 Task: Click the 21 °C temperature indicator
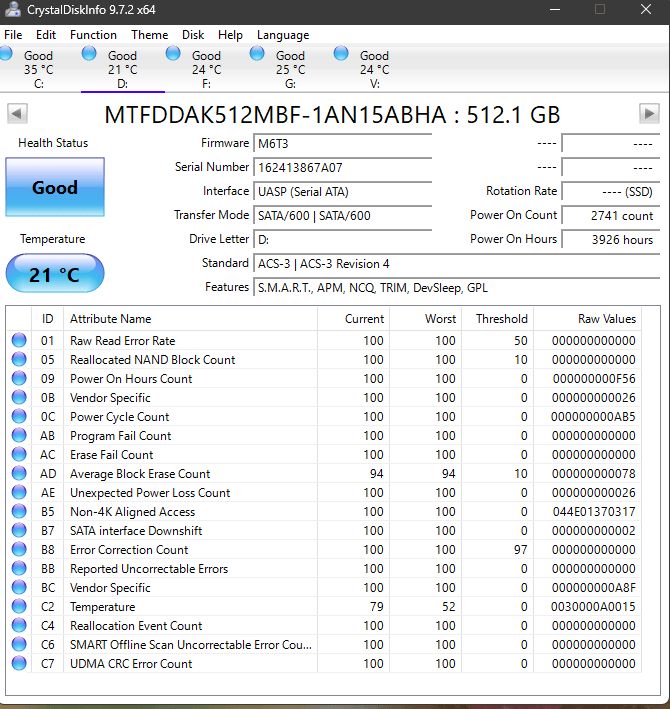point(55,274)
